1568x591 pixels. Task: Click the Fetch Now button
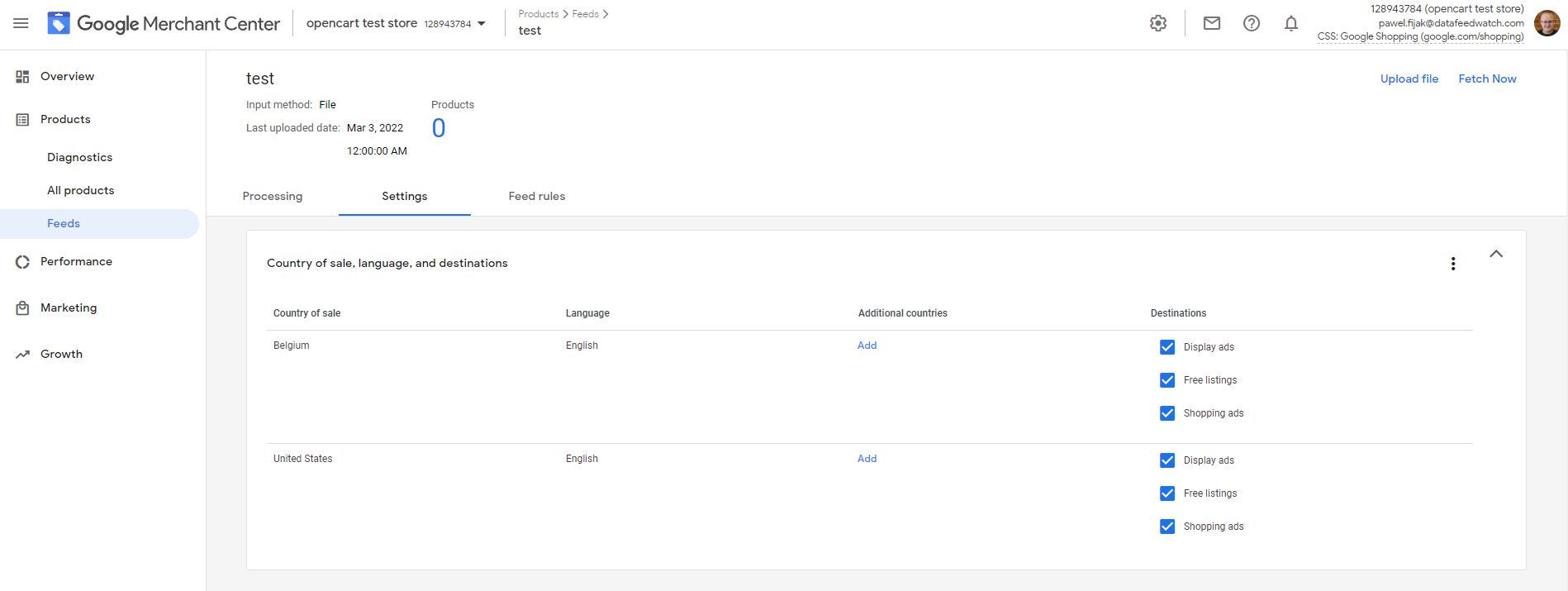tap(1487, 79)
